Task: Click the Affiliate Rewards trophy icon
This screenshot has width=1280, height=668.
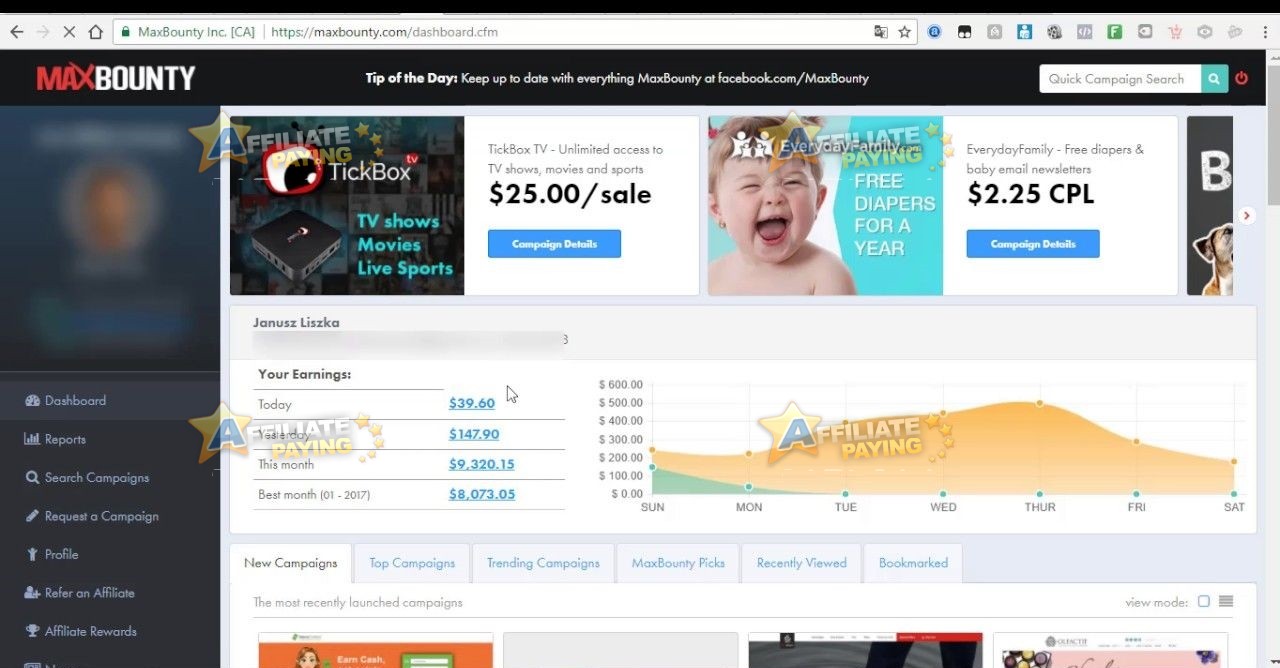Action: pos(32,631)
